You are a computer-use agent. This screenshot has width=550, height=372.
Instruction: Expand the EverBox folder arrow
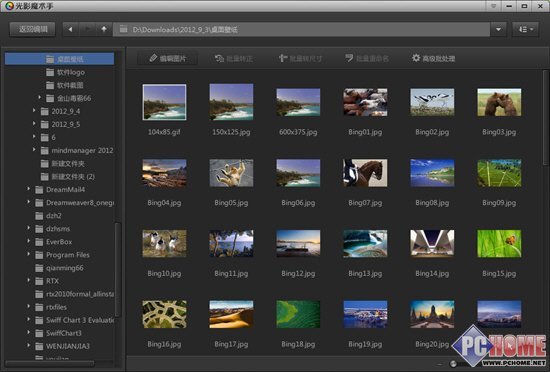click(x=29, y=241)
